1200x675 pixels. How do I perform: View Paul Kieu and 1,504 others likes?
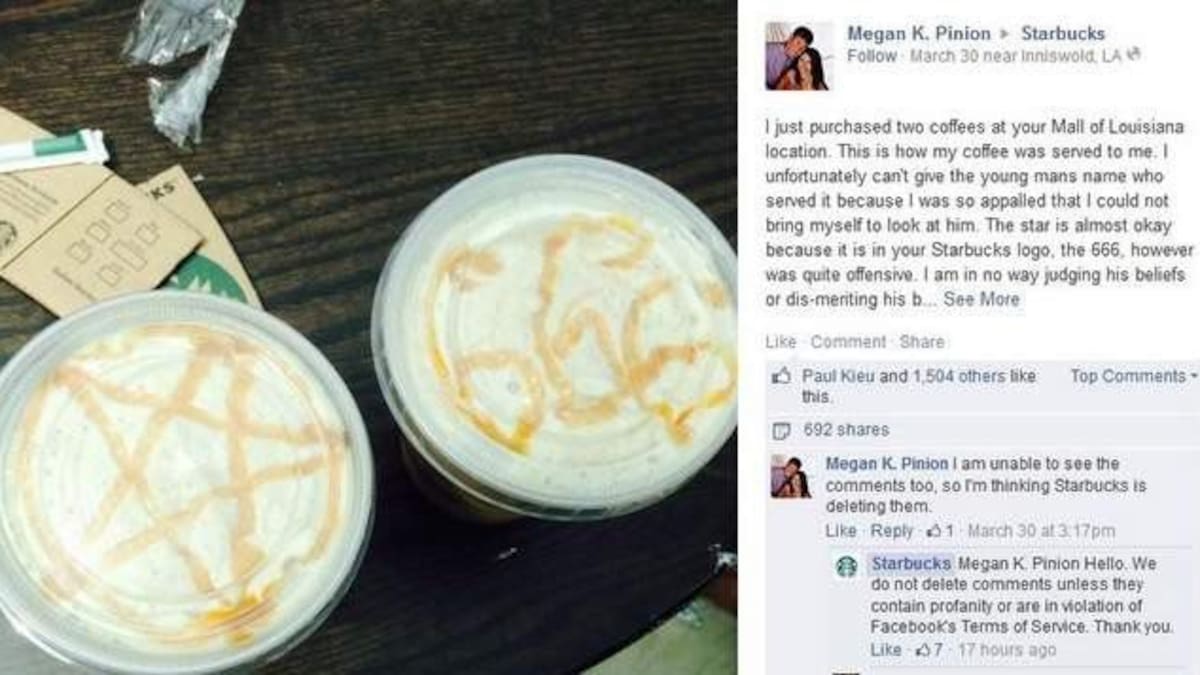(x=919, y=386)
